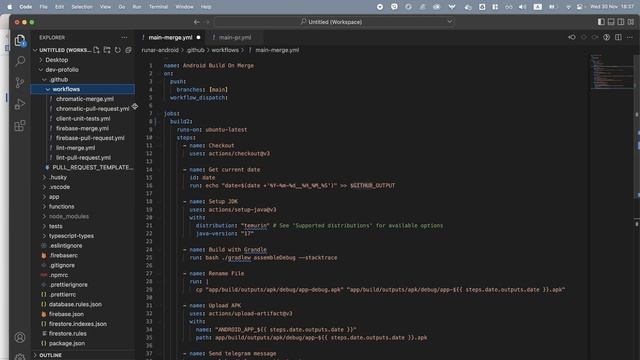Toggle the primary side bar layout button
The width and height of the screenshot is (640, 360).
(x=601, y=22)
